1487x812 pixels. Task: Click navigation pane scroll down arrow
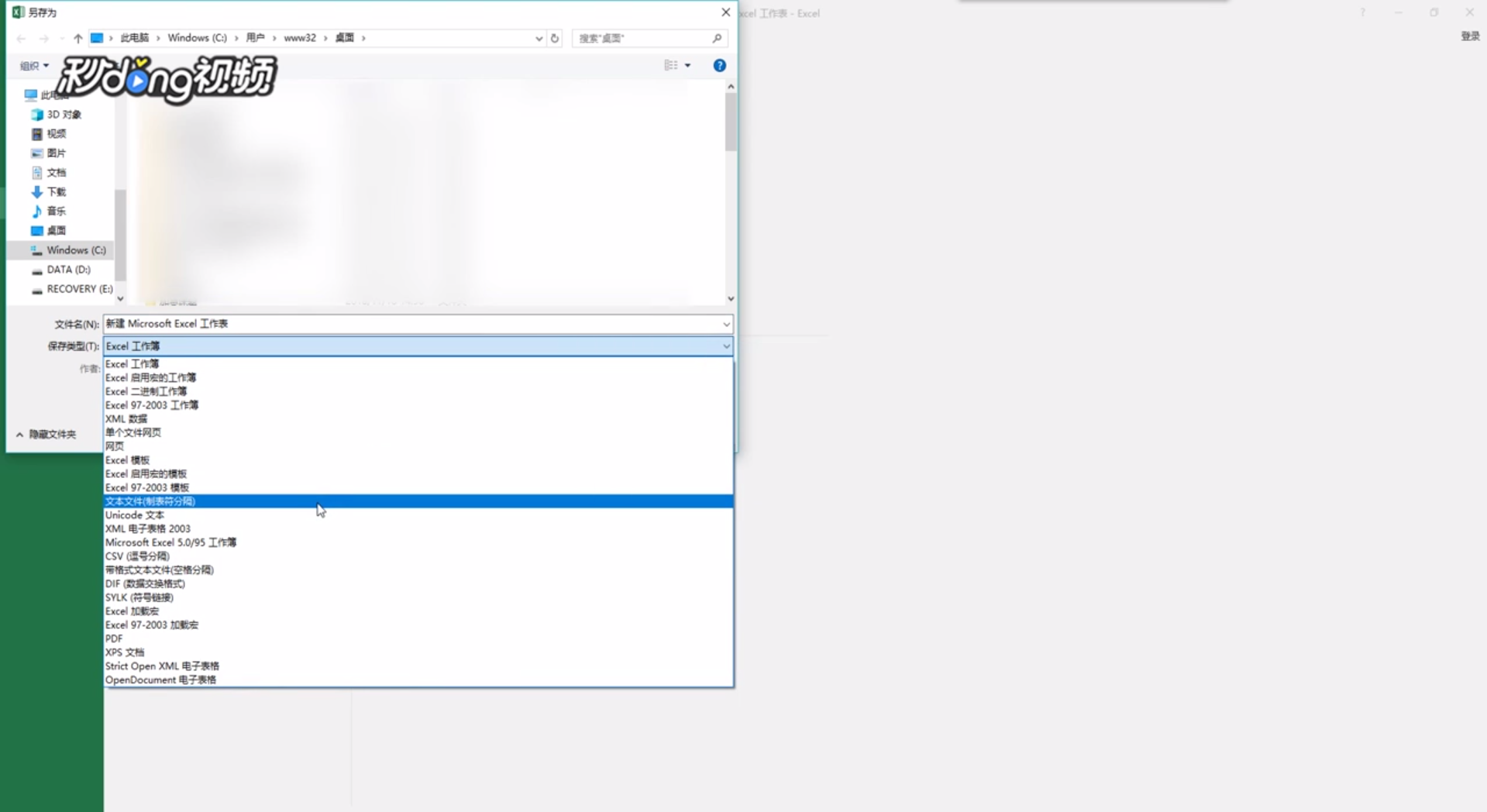(x=120, y=298)
